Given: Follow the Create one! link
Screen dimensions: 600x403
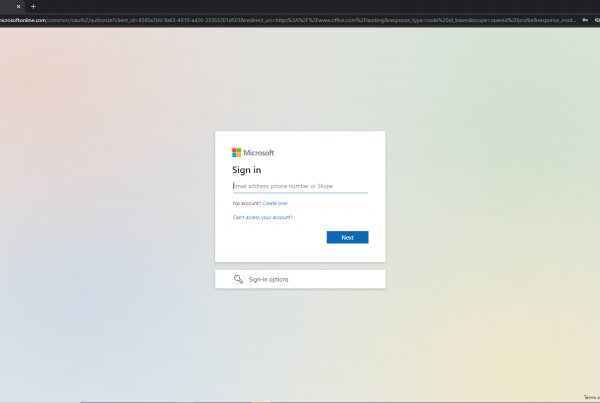Looking at the screenshot, I should 275,203.
